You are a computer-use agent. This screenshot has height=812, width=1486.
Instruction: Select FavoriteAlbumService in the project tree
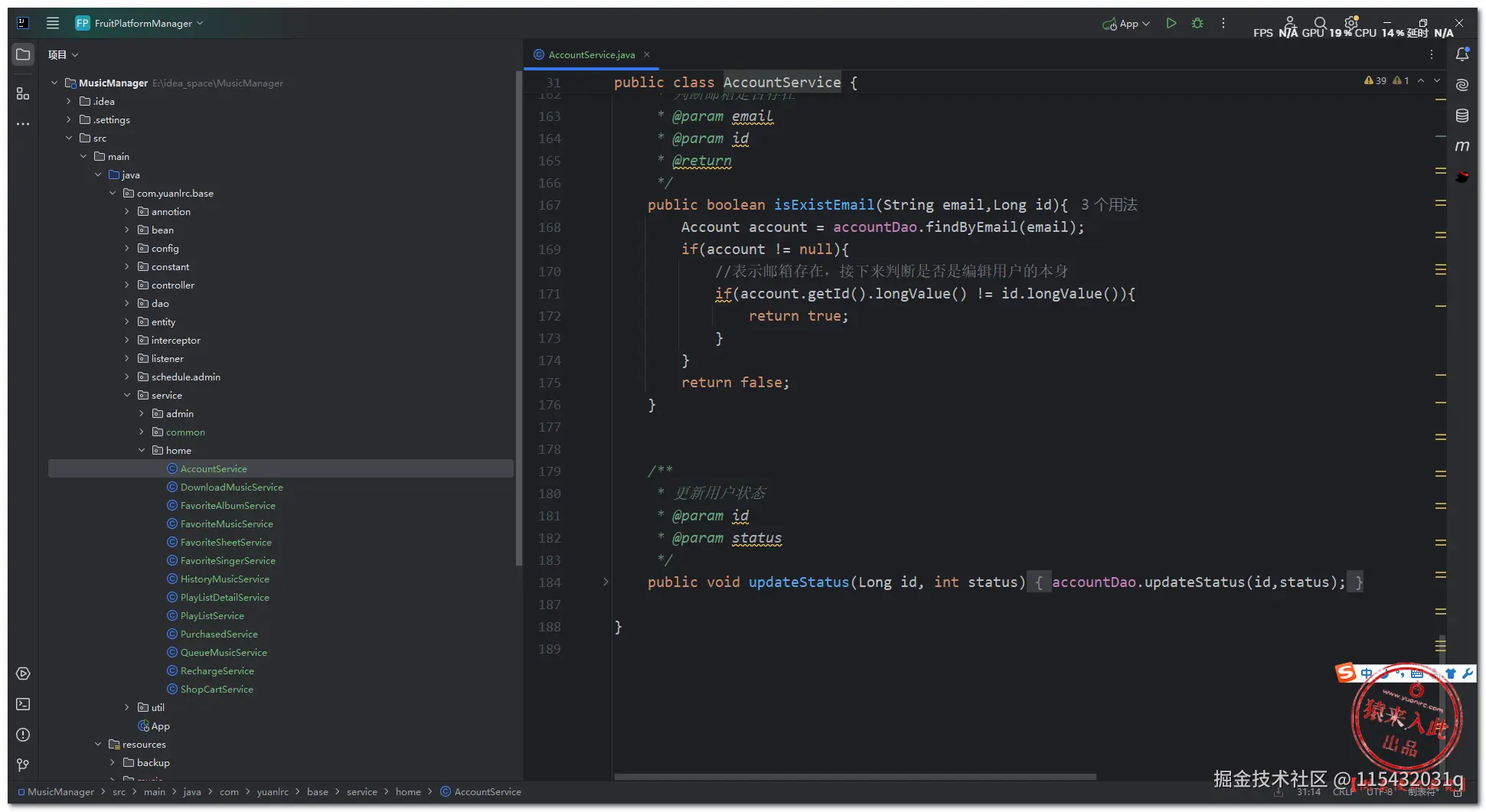227,505
